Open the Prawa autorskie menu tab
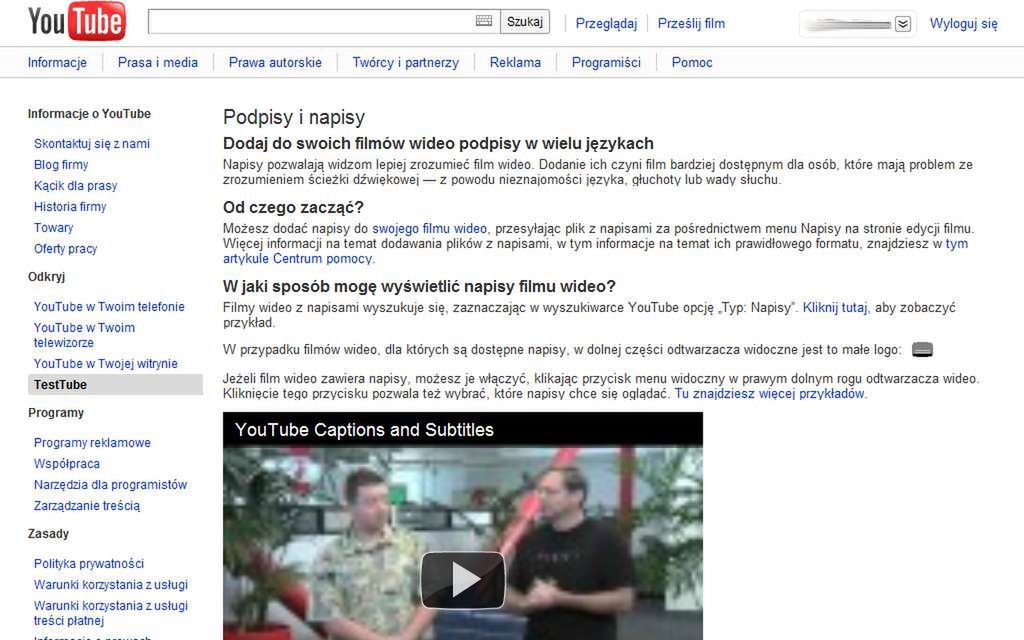This screenshot has height=640, width=1024. click(x=275, y=63)
